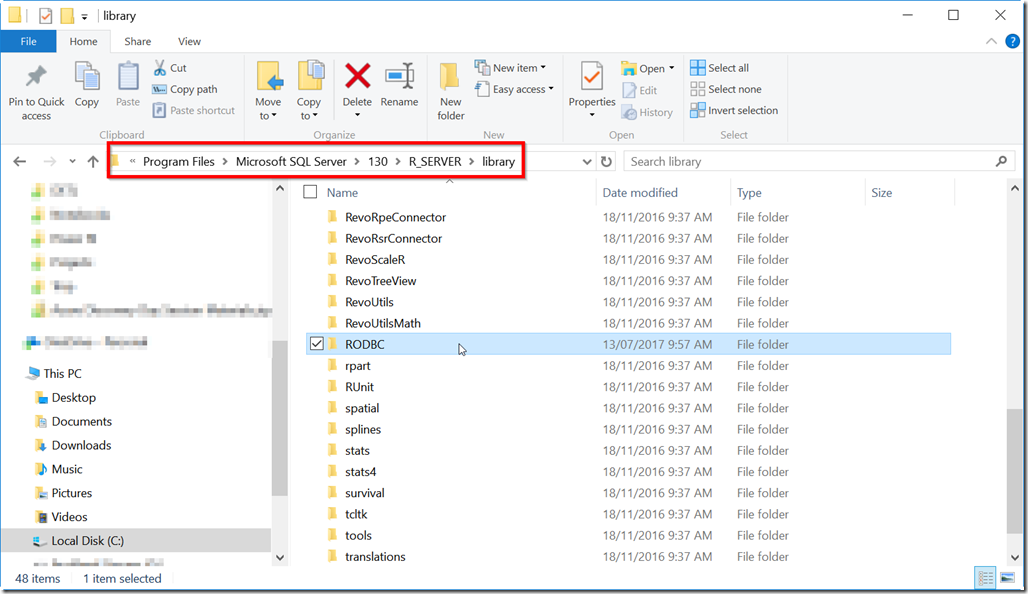This screenshot has width=1028, height=594.
Task: Click Invert selection
Action: pyautogui.click(x=734, y=110)
